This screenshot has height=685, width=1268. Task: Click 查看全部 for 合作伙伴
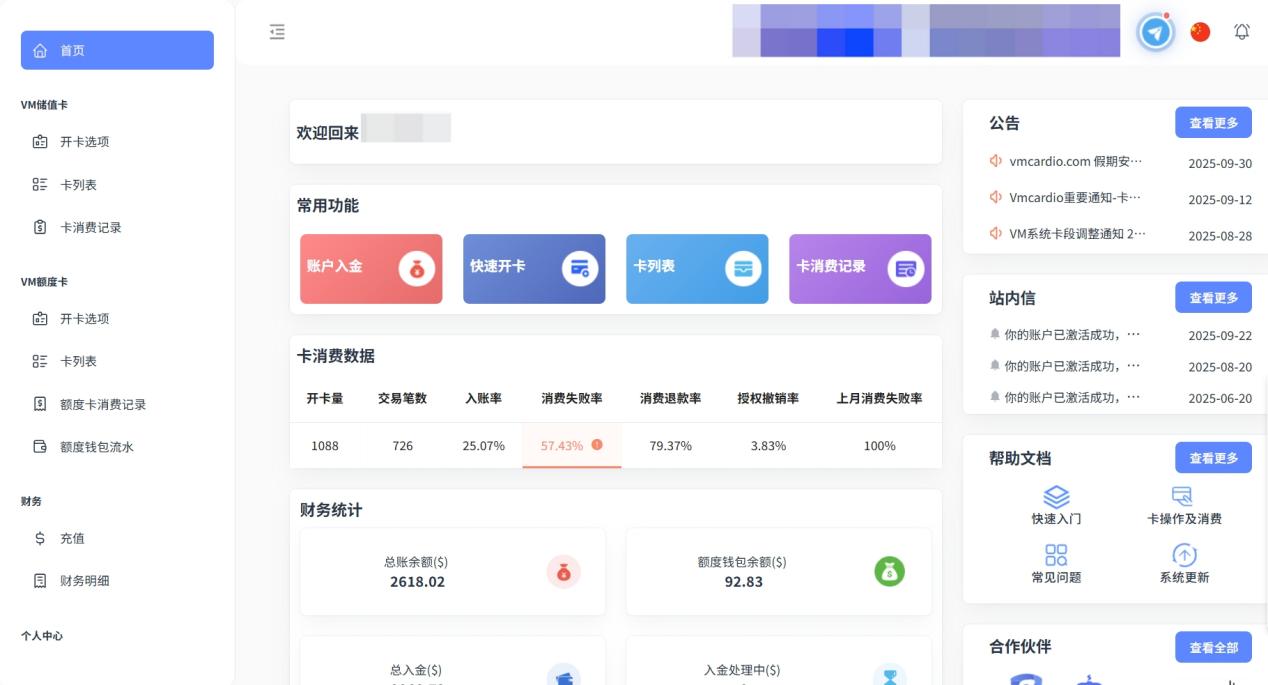pos(1213,647)
